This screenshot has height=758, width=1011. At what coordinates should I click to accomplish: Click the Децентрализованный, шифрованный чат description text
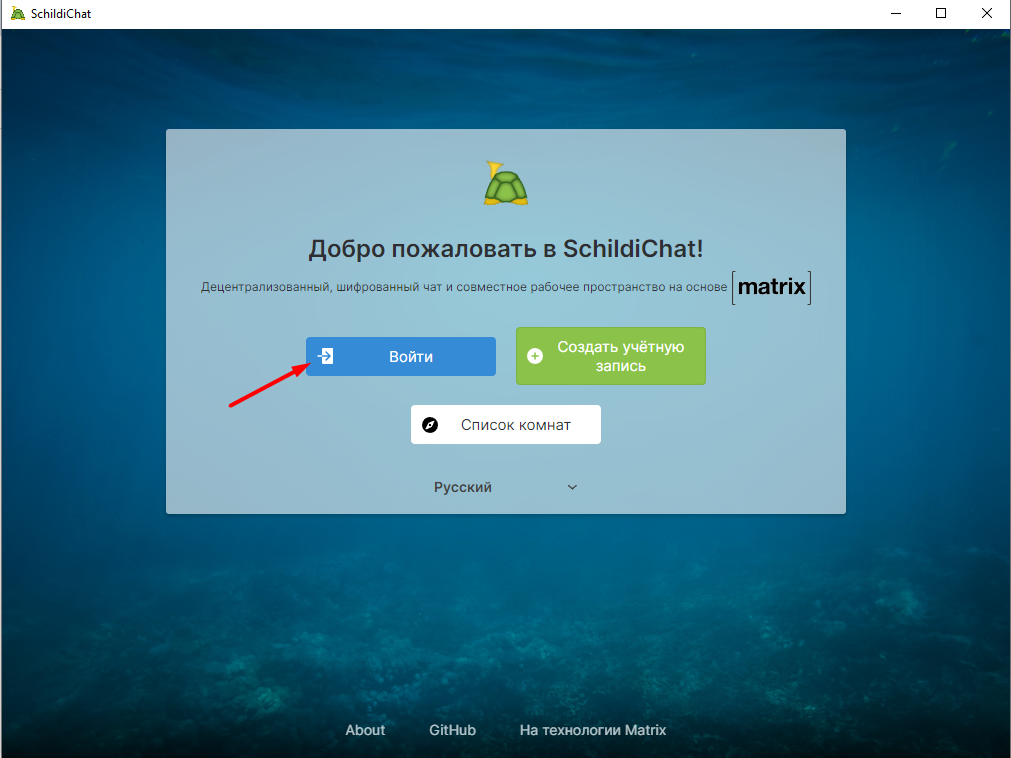tap(464, 287)
